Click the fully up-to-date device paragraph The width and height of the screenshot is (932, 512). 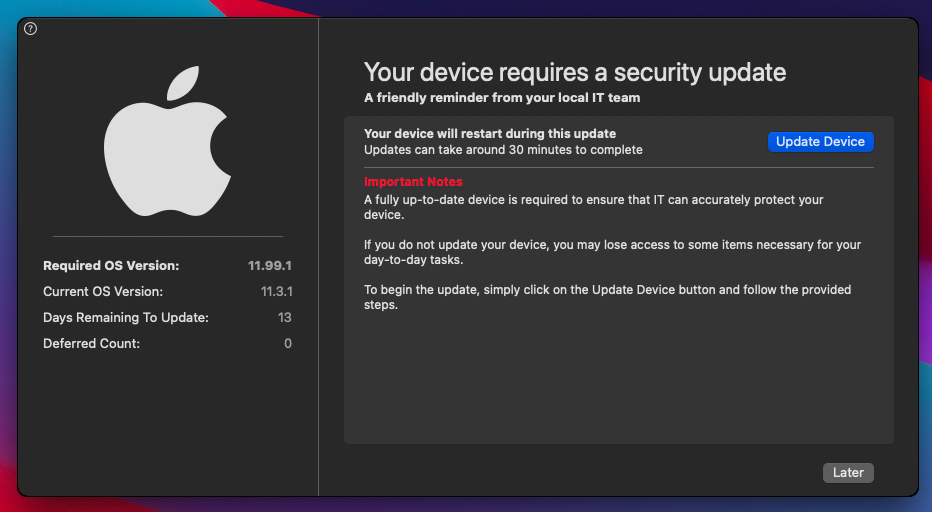(593, 207)
